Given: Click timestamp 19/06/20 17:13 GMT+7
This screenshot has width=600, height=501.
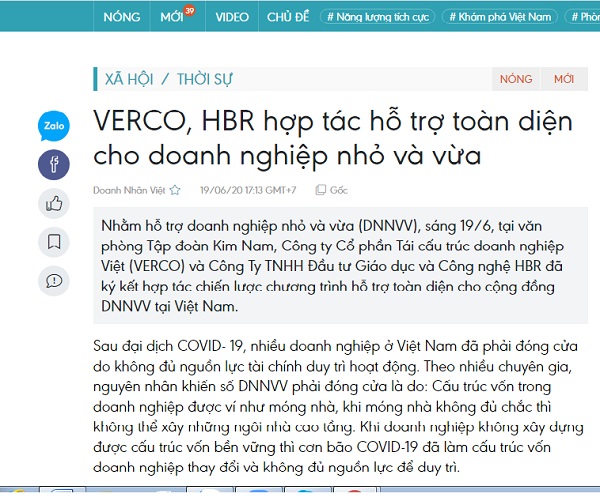Looking at the screenshot, I should [x=248, y=190].
